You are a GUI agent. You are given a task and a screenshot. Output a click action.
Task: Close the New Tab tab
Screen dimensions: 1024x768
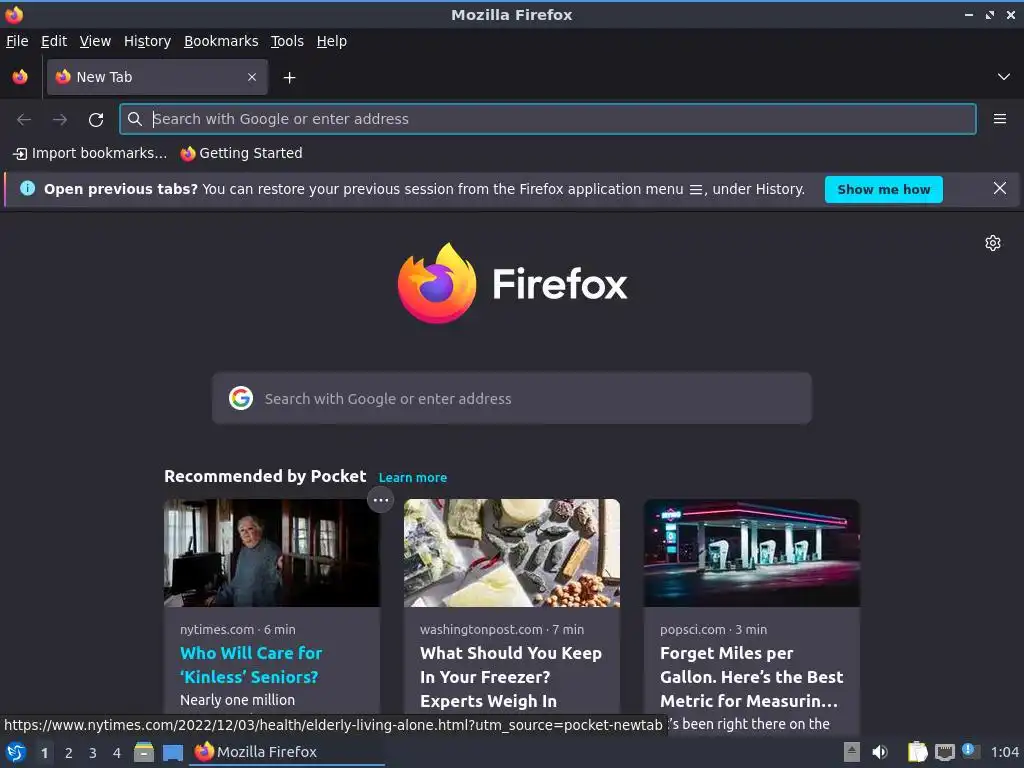[252, 77]
